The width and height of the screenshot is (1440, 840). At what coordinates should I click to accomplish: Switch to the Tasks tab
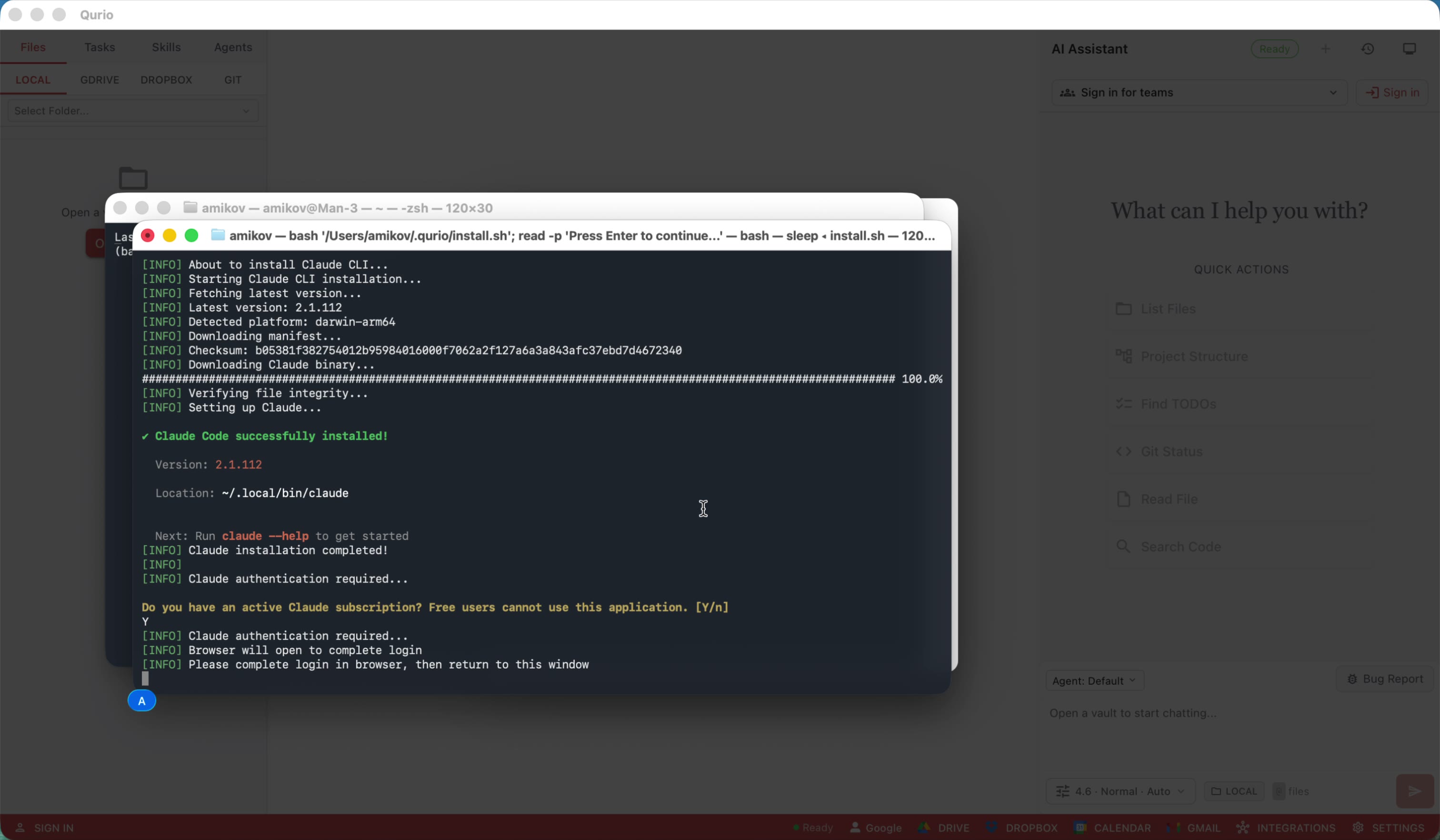click(x=100, y=47)
